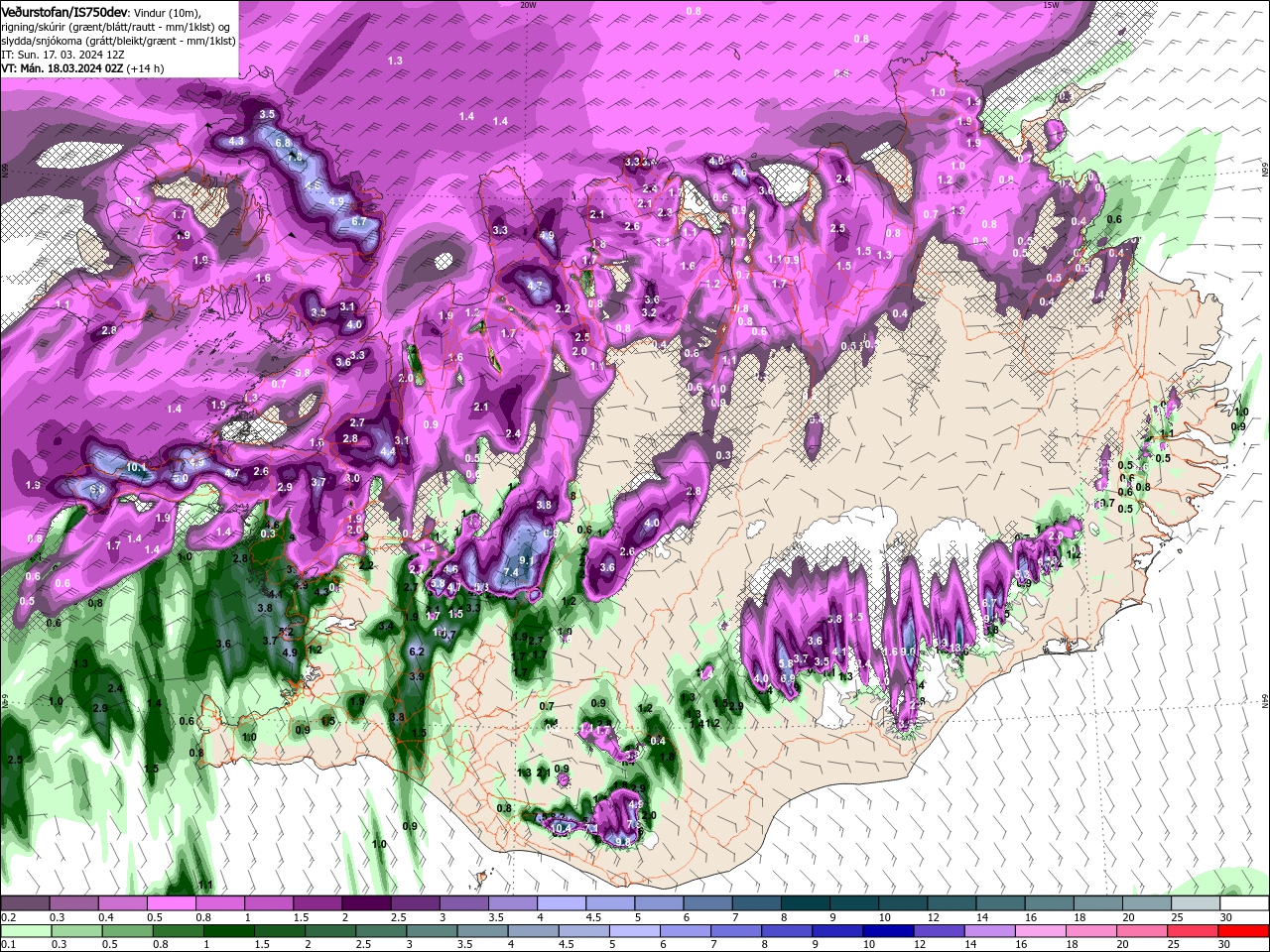
Task: Click the rain legend swatch labeled 3
Action: [434, 931]
